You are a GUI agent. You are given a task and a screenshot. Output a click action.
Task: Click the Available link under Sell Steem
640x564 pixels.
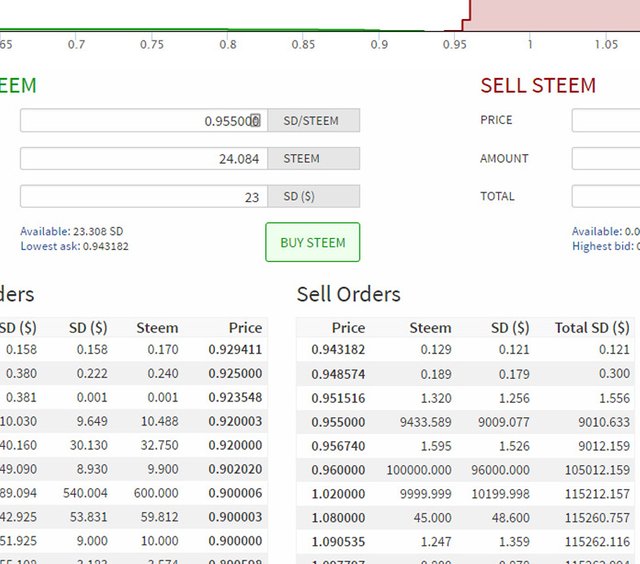click(x=606, y=231)
